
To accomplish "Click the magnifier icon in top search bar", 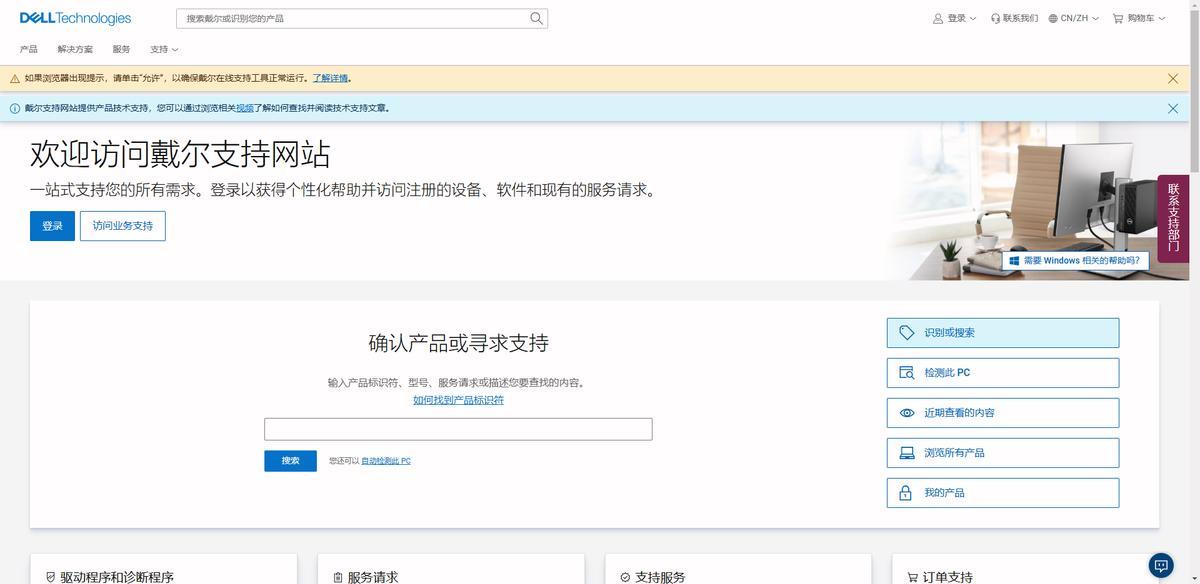I will point(536,18).
